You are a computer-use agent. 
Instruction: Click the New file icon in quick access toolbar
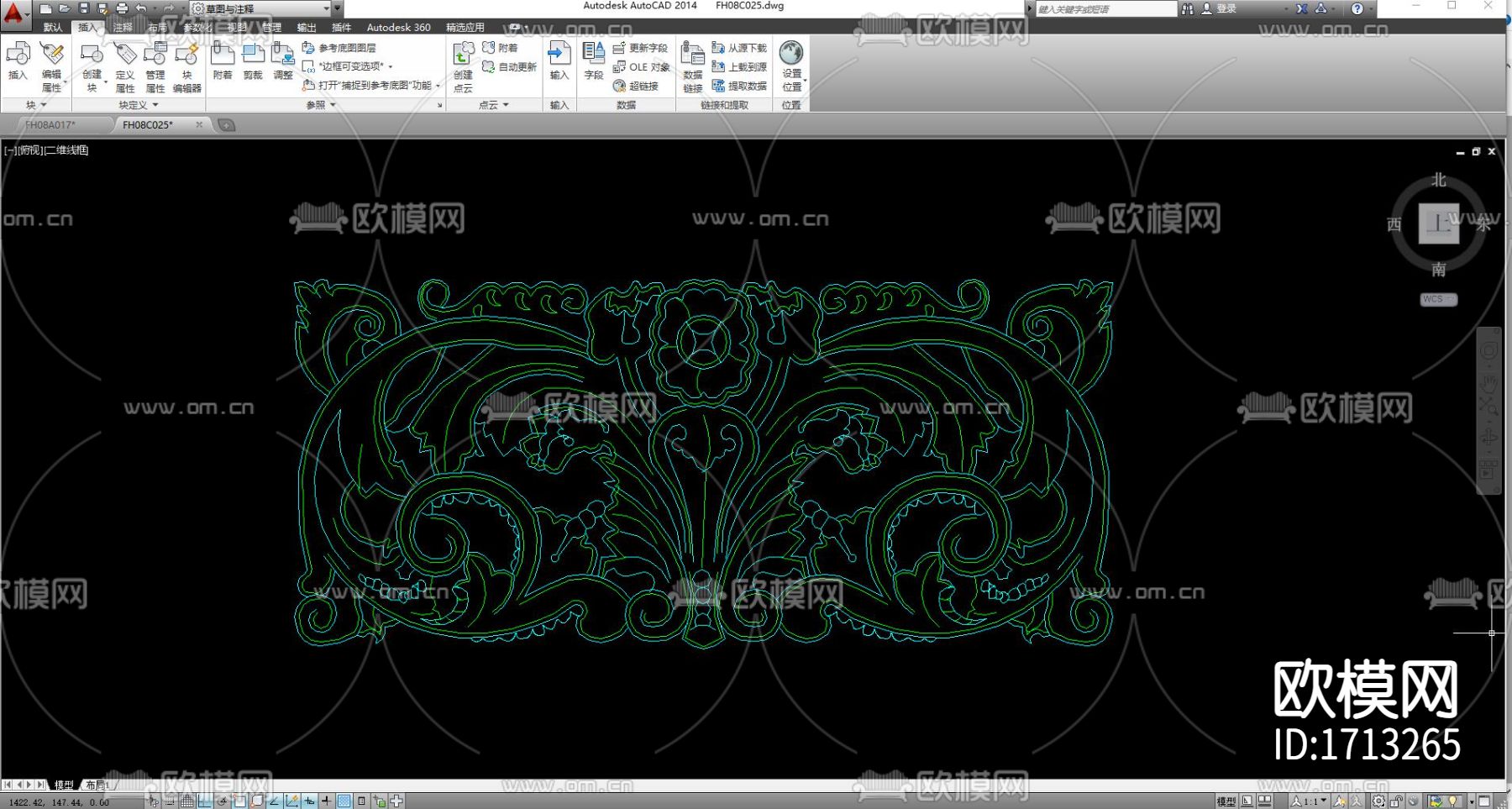coord(46,8)
